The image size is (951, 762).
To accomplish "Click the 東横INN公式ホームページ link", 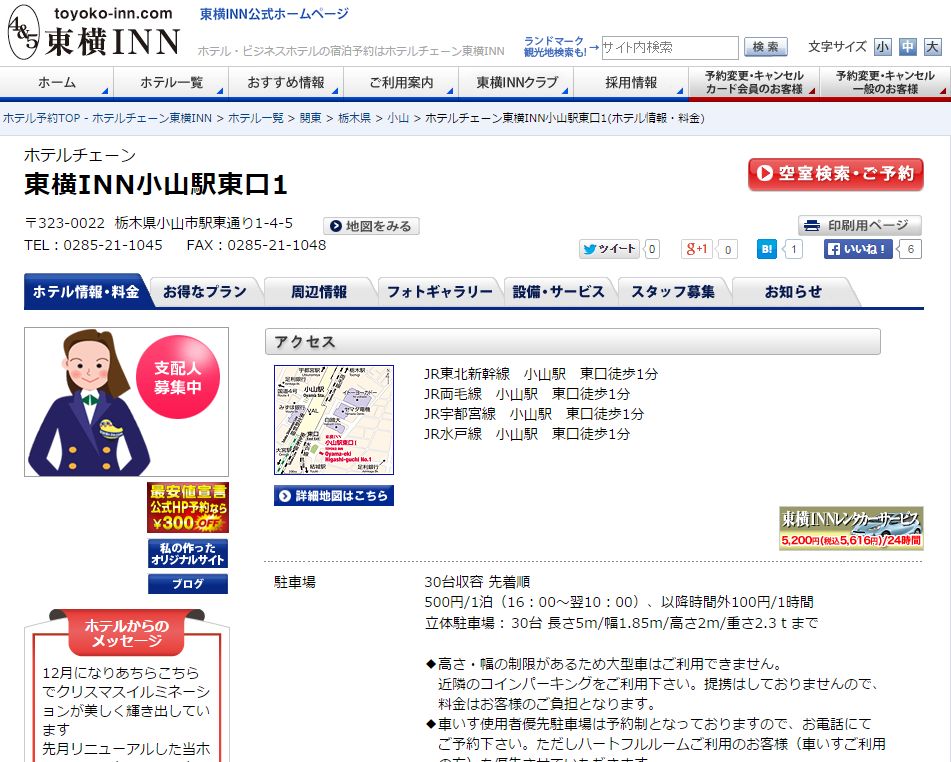I will click(274, 14).
